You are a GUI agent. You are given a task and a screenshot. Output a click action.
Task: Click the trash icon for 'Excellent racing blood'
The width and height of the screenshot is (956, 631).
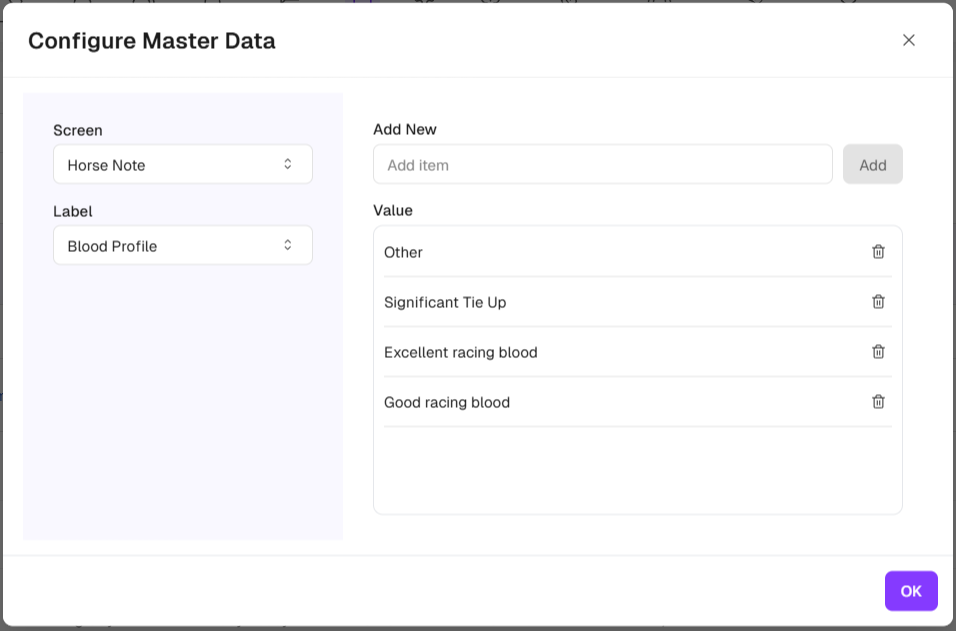[878, 352]
